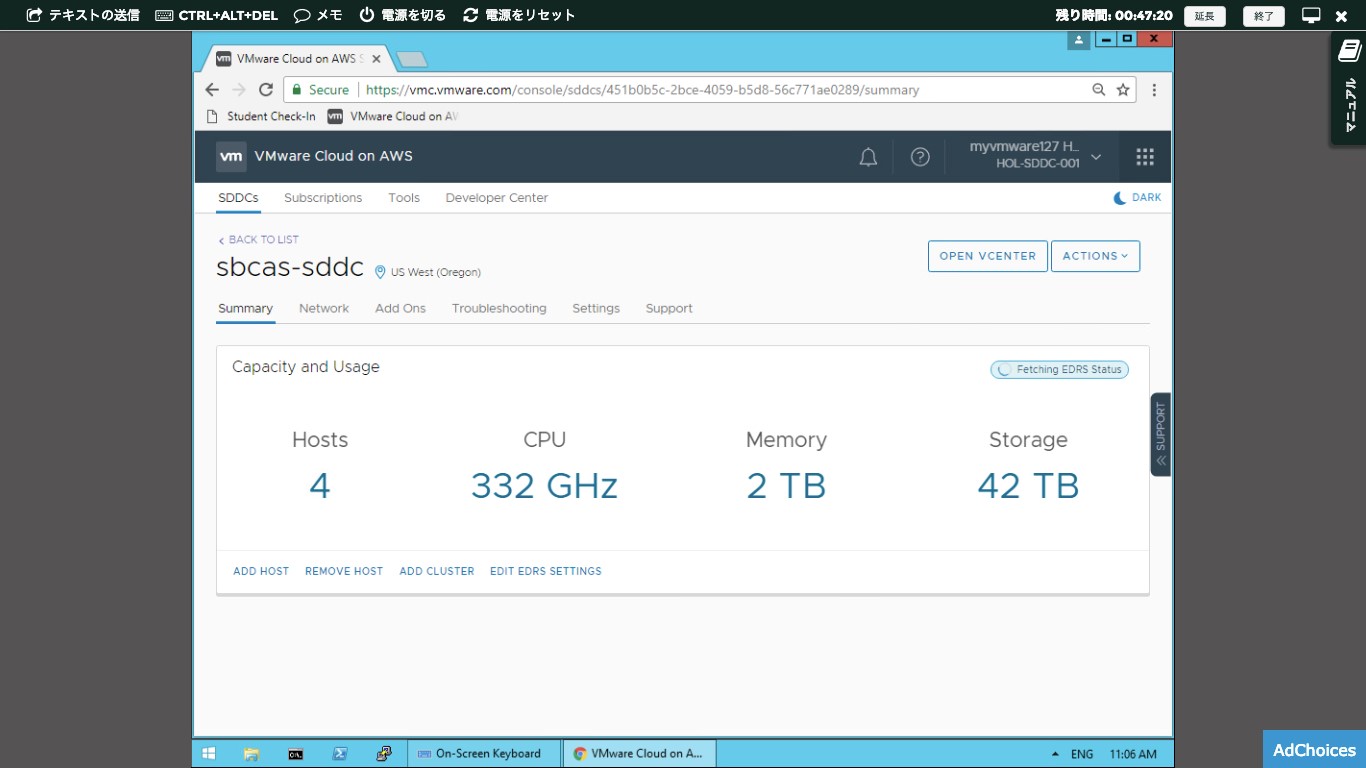Click BACK TO LIST link
The image size is (1366, 768).
point(258,240)
